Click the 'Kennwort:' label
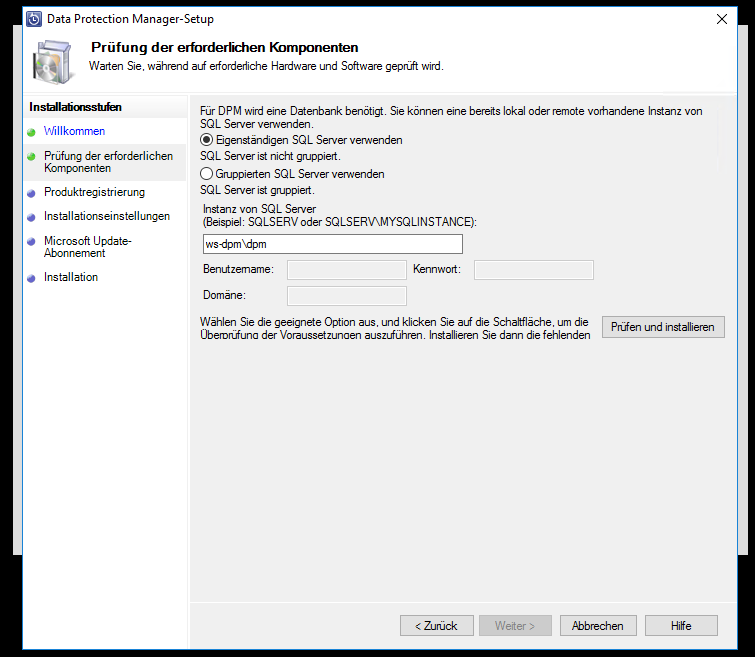This screenshot has height=657, width=755. 437,269
